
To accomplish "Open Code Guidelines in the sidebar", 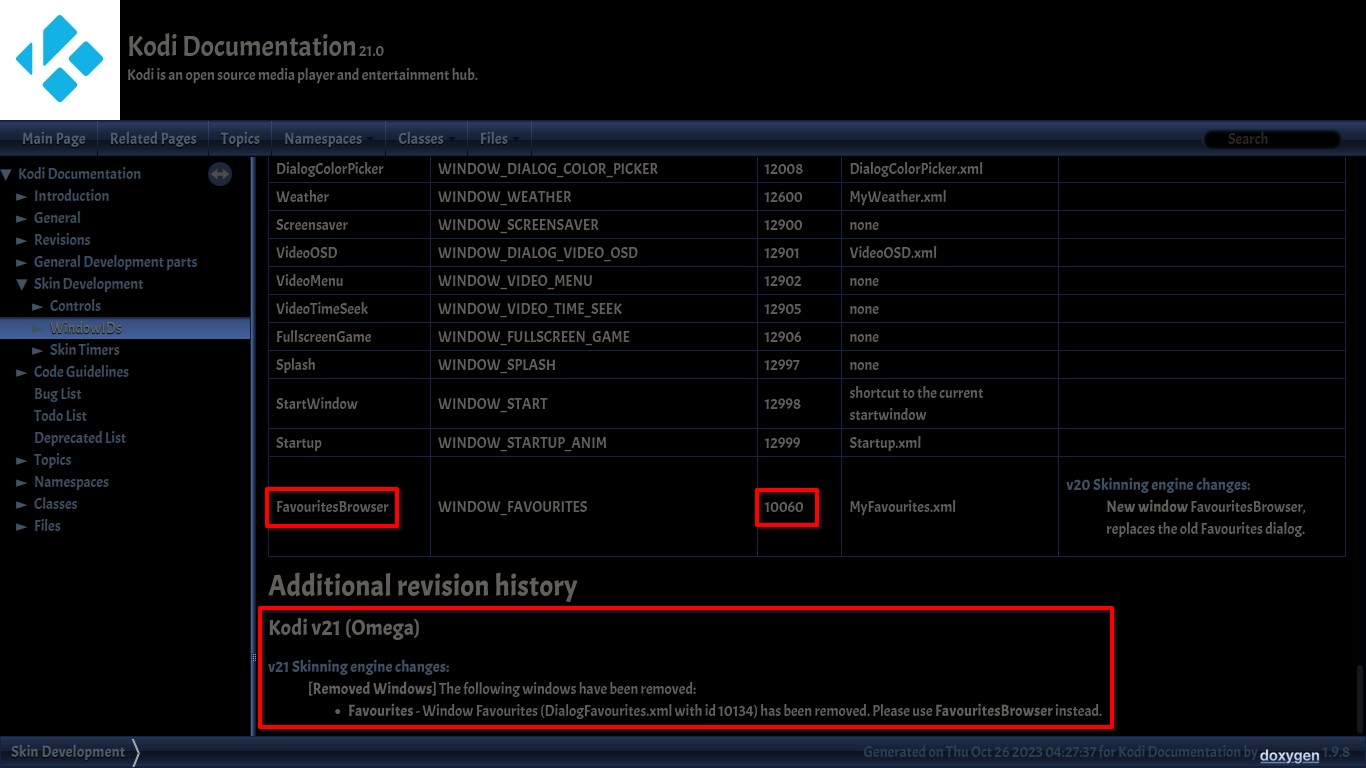I will pos(81,372).
